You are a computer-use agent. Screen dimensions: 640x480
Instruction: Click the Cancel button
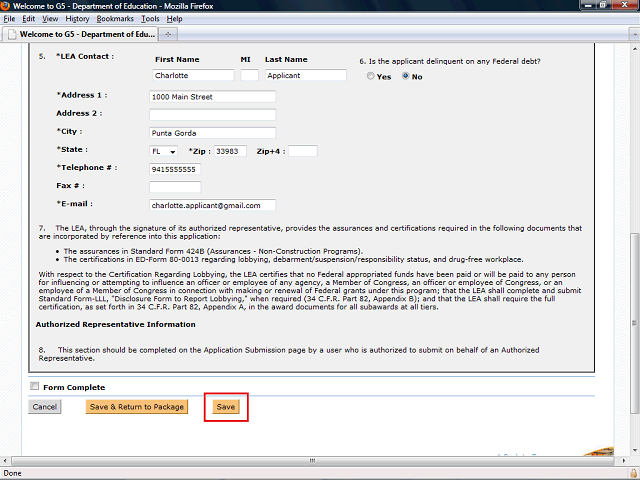tap(44, 407)
